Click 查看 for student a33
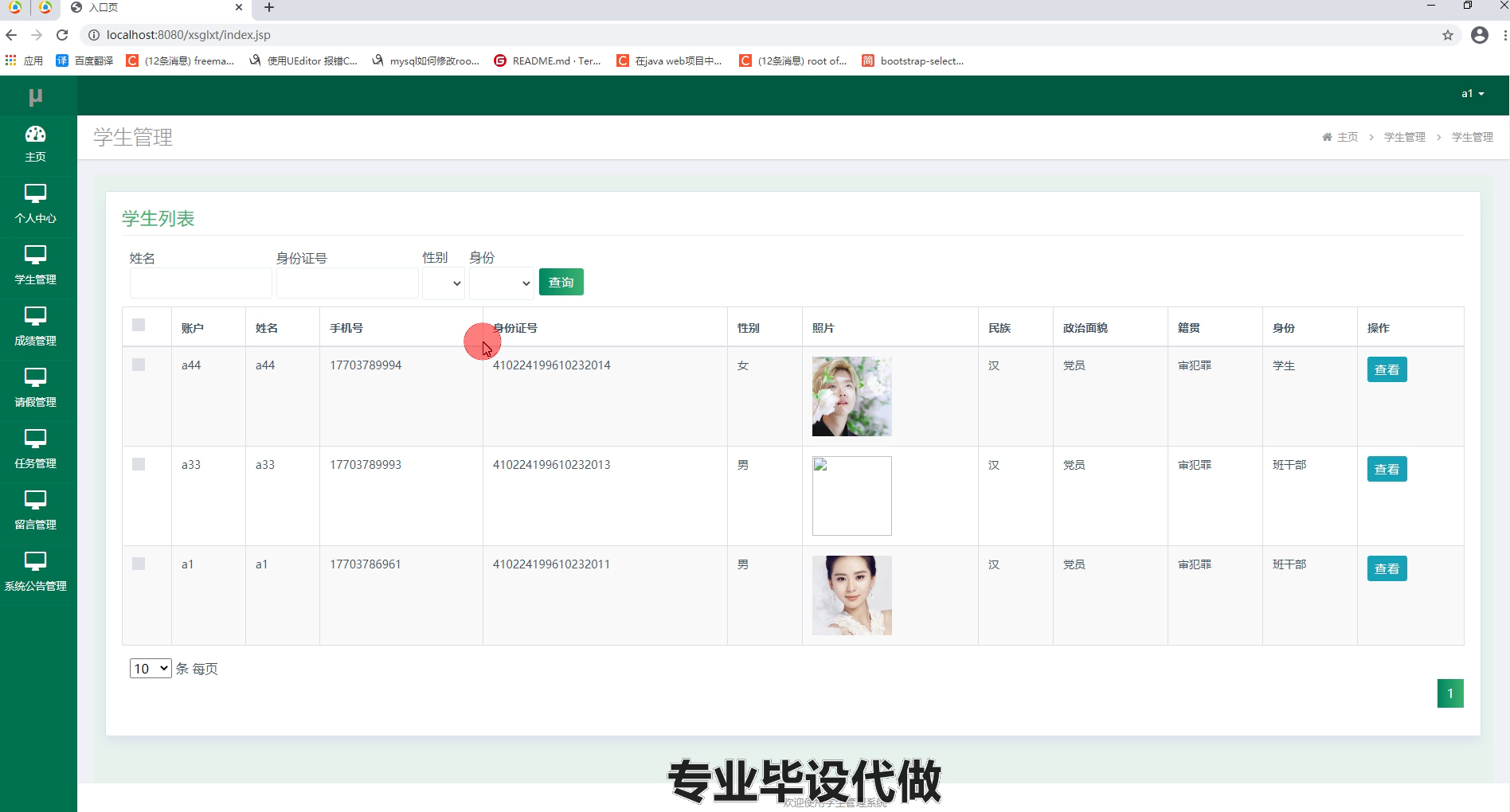Viewport: 1510px width, 812px height. (1387, 469)
